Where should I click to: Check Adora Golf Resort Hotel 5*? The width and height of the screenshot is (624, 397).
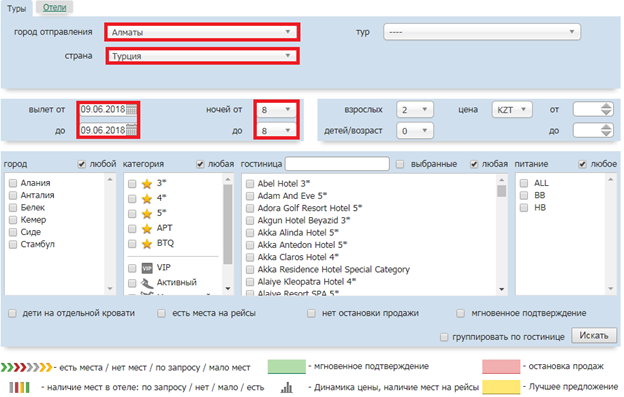[x=250, y=208]
